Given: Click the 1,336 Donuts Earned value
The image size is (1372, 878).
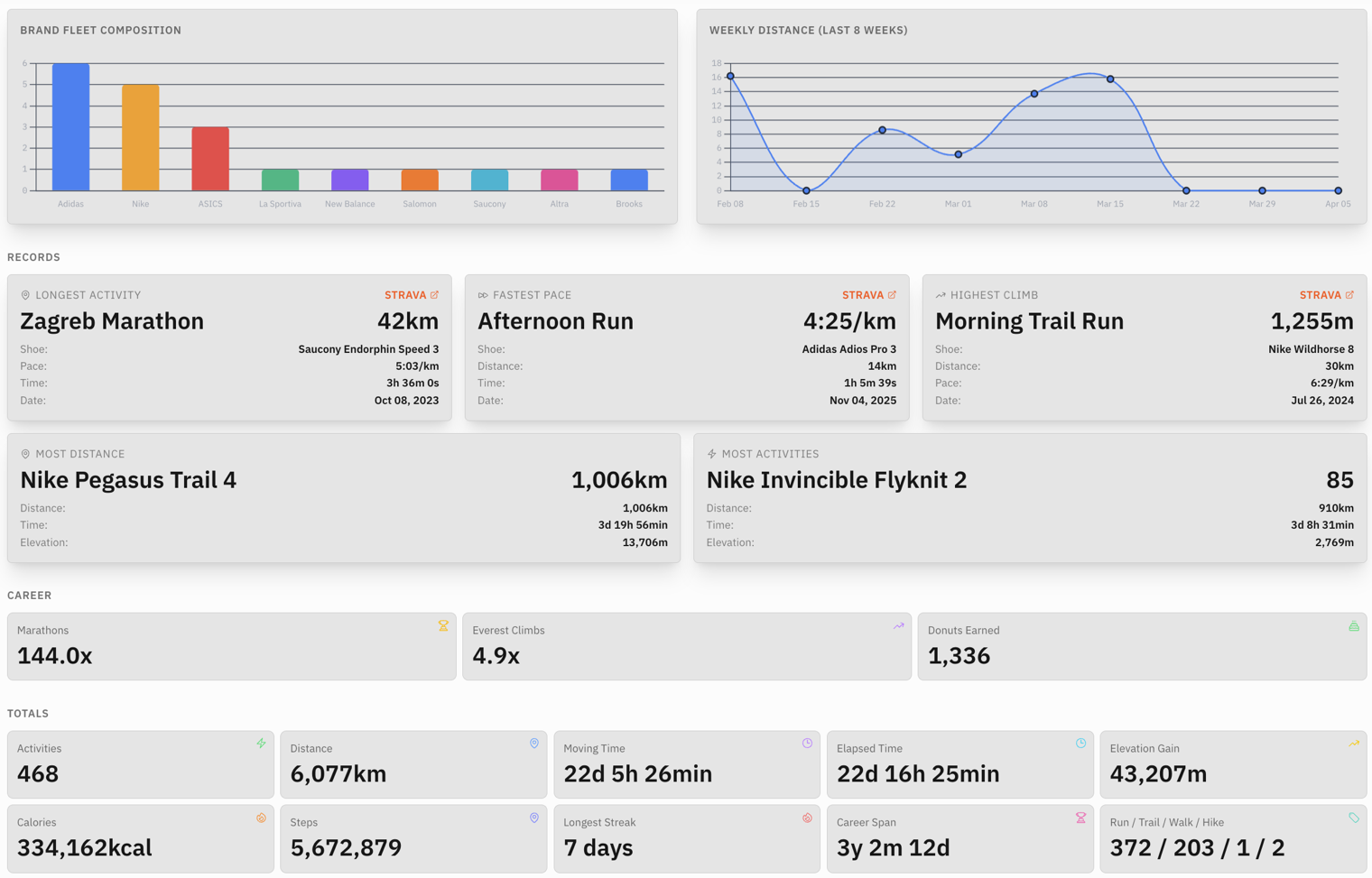Looking at the screenshot, I should pos(959,656).
